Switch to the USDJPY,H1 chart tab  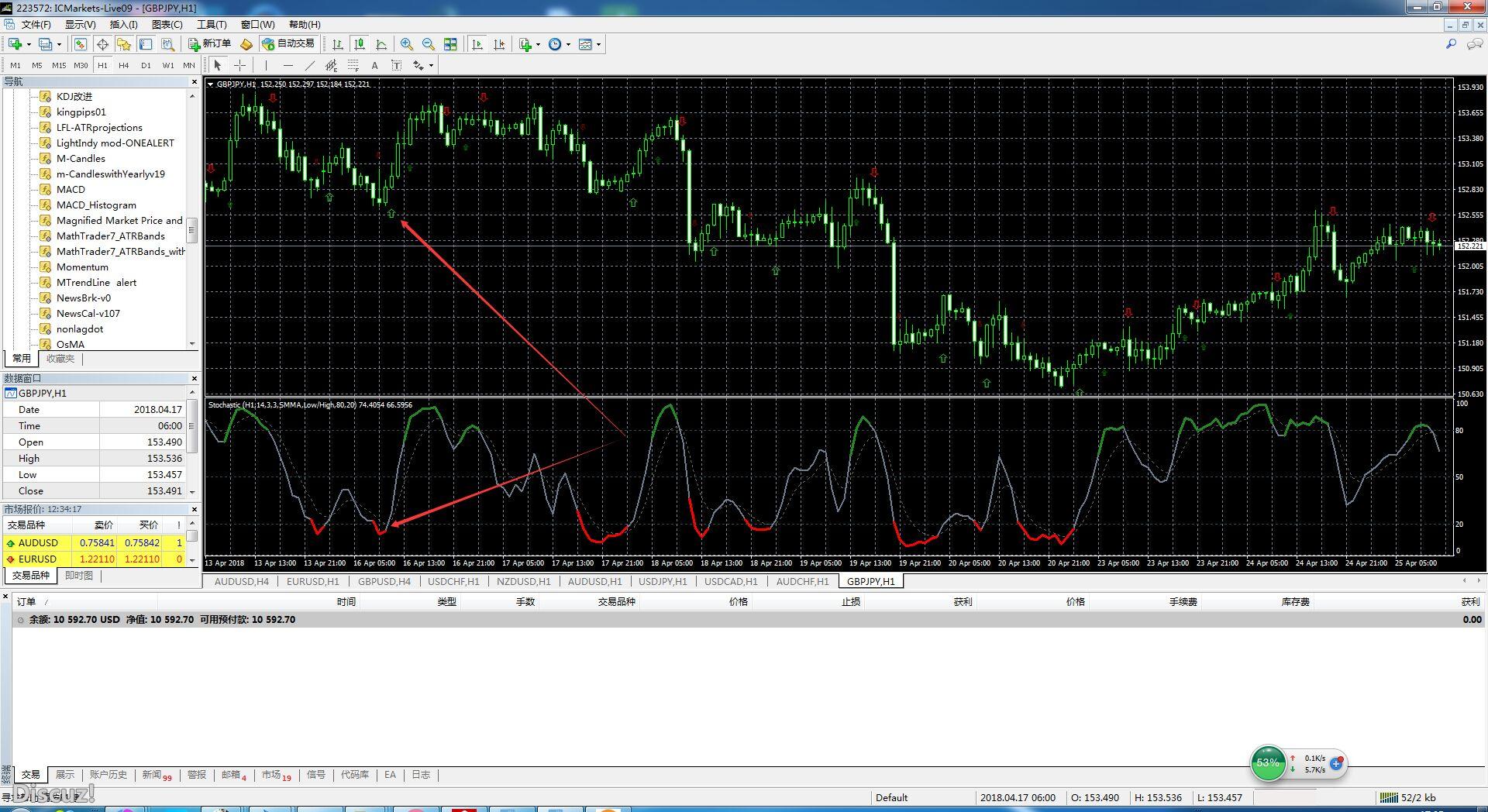pyautogui.click(x=663, y=581)
